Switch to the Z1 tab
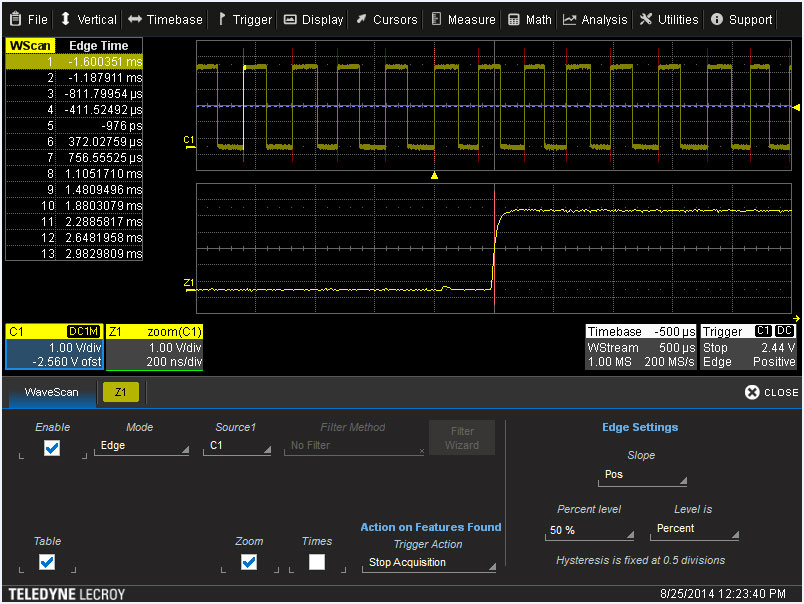 (x=120, y=392)
